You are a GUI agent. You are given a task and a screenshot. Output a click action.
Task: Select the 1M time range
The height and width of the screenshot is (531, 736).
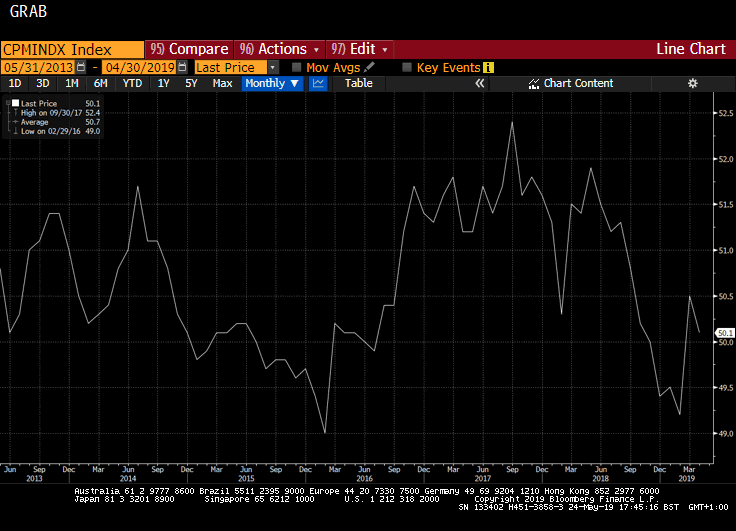pyautogui.click(x=71, y=84)
